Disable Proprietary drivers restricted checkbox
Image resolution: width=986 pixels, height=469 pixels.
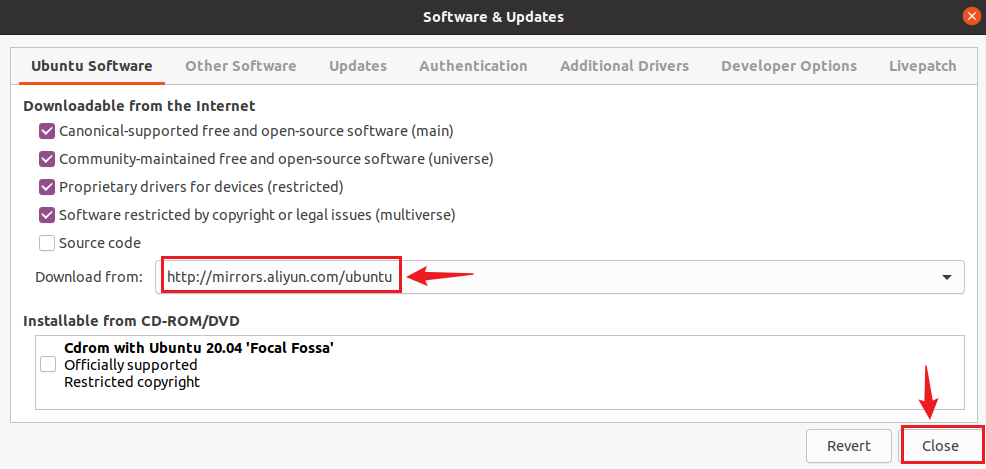[x=47, y=187]
